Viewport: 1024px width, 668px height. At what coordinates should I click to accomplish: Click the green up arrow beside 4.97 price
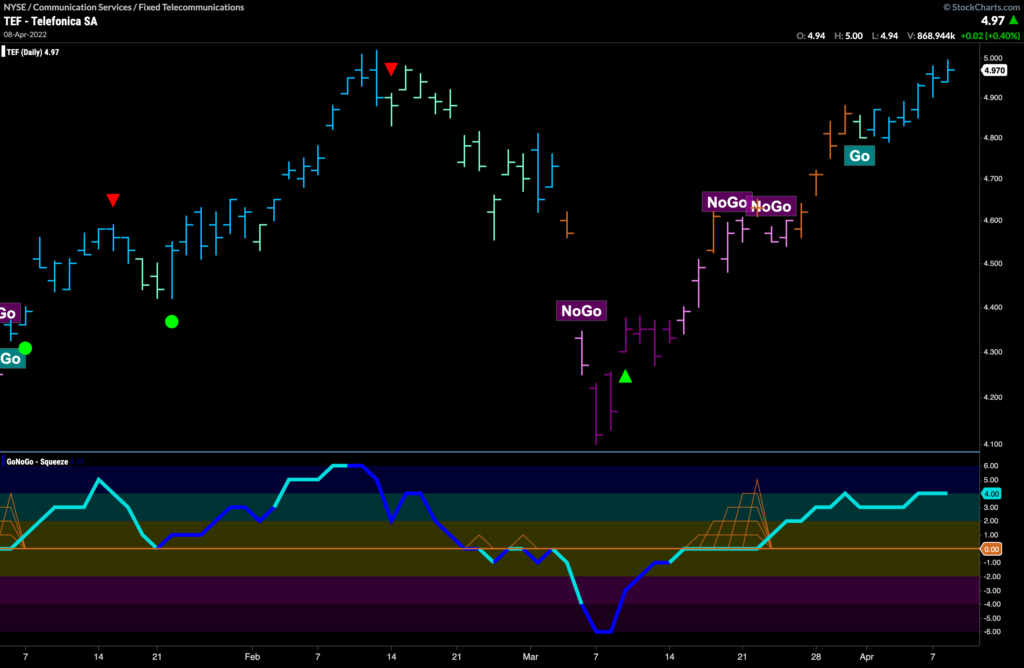coord(1014,20)
